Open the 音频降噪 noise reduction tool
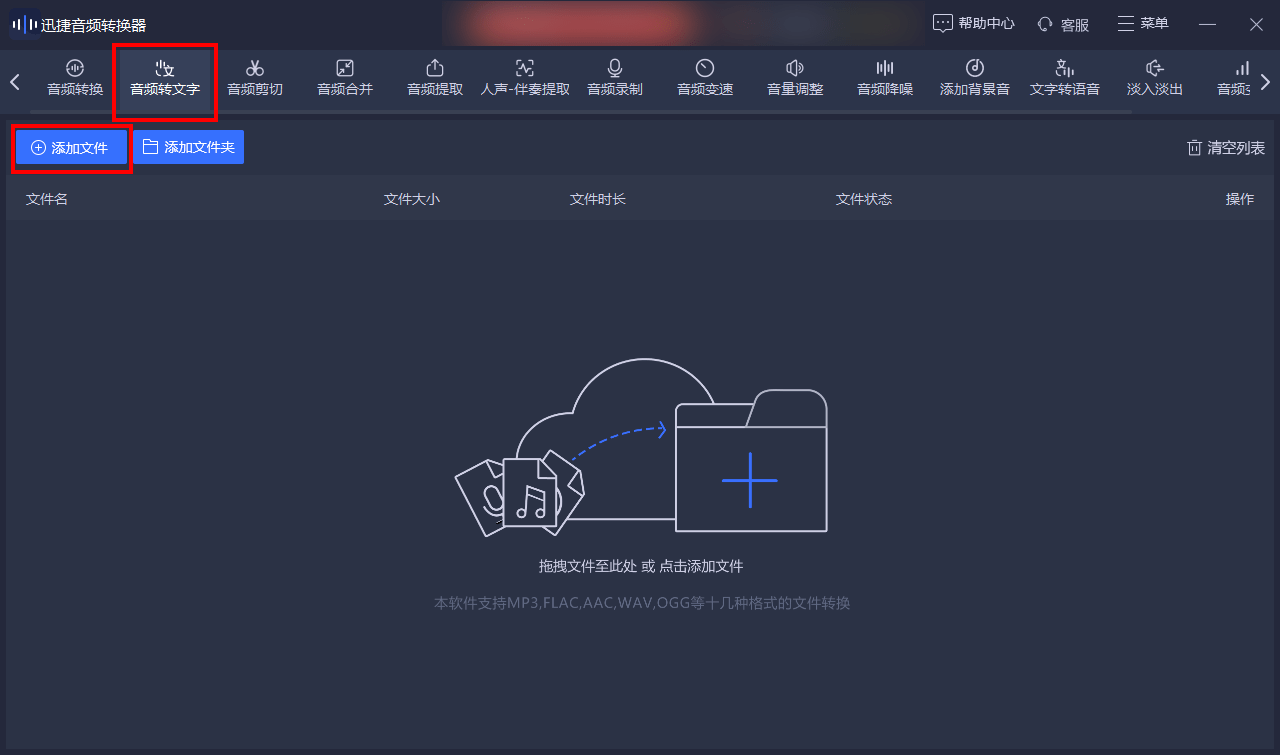The image size is (1280, 755). pyautogui.click(x=885, y=77)
